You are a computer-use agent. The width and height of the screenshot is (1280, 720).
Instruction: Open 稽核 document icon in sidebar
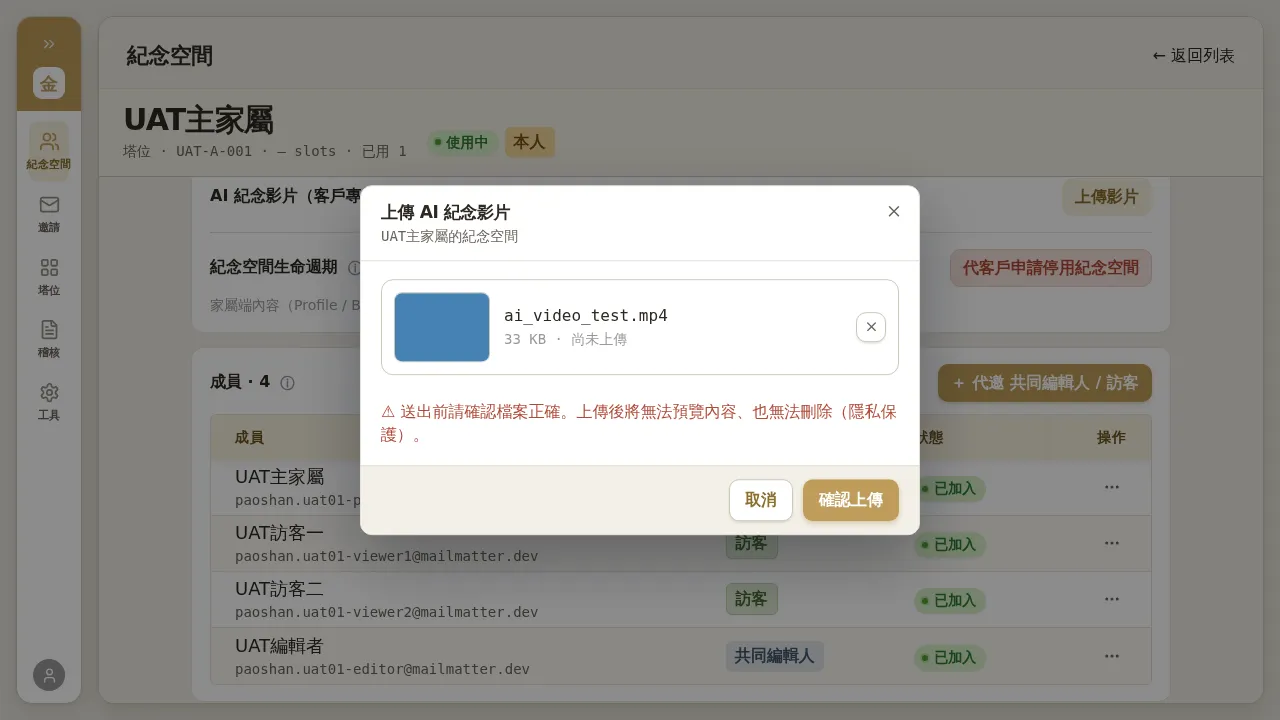[x=49, y=338]
